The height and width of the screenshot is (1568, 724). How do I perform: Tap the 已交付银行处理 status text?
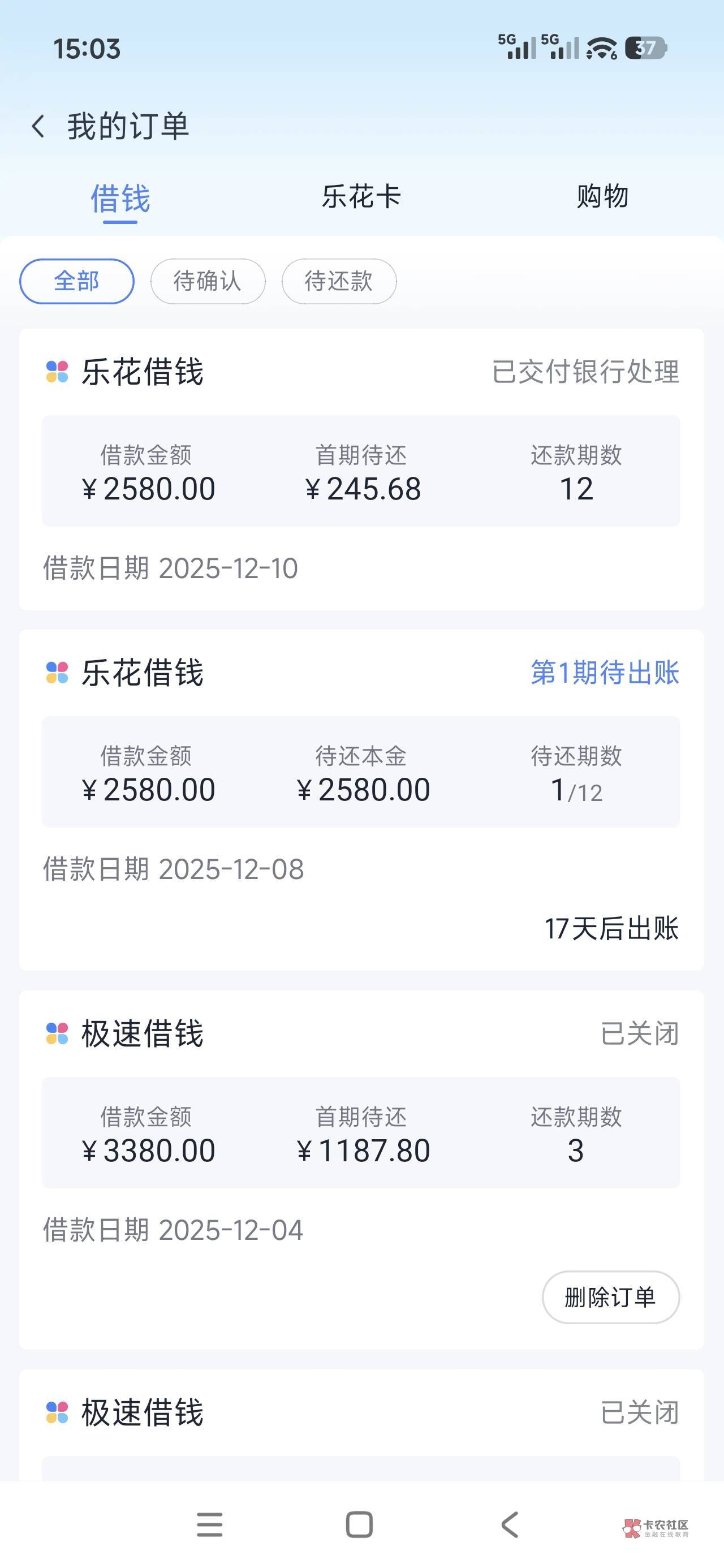[585, 372]
